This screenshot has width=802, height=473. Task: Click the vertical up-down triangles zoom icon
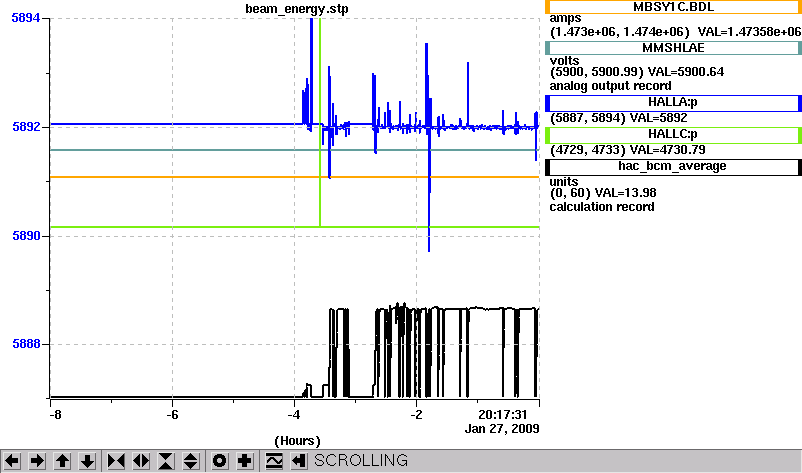[190, 461]
